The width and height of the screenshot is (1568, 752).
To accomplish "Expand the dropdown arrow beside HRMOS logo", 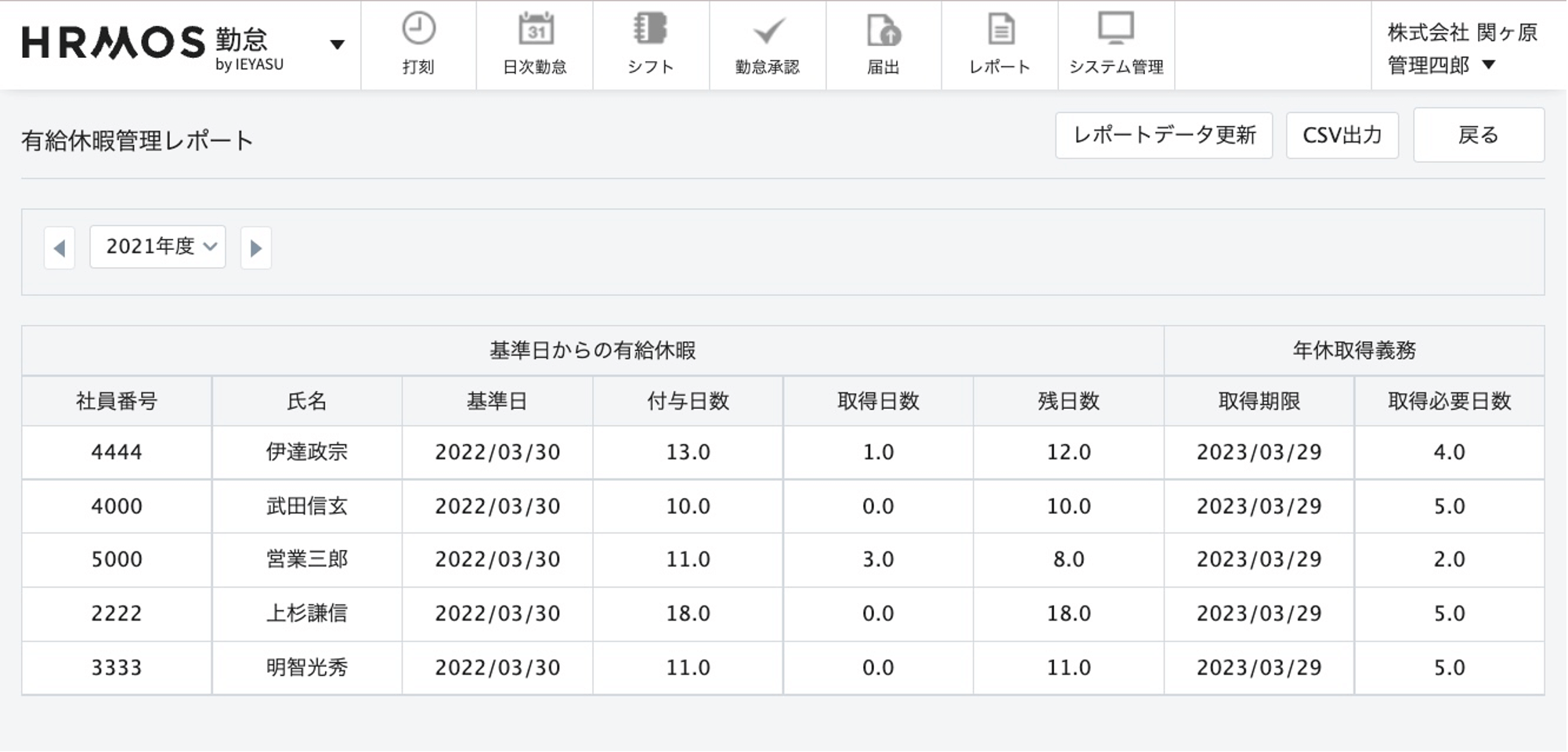I will click(337, 45).
